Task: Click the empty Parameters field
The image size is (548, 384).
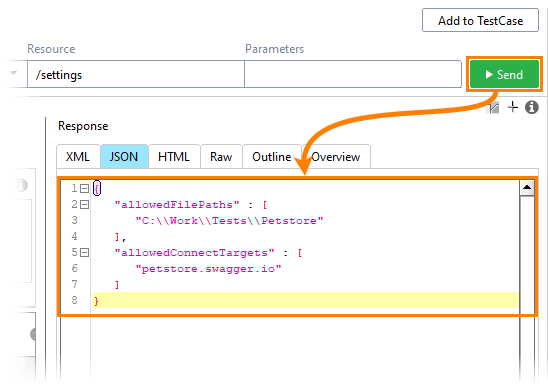Action: (353, 74)
